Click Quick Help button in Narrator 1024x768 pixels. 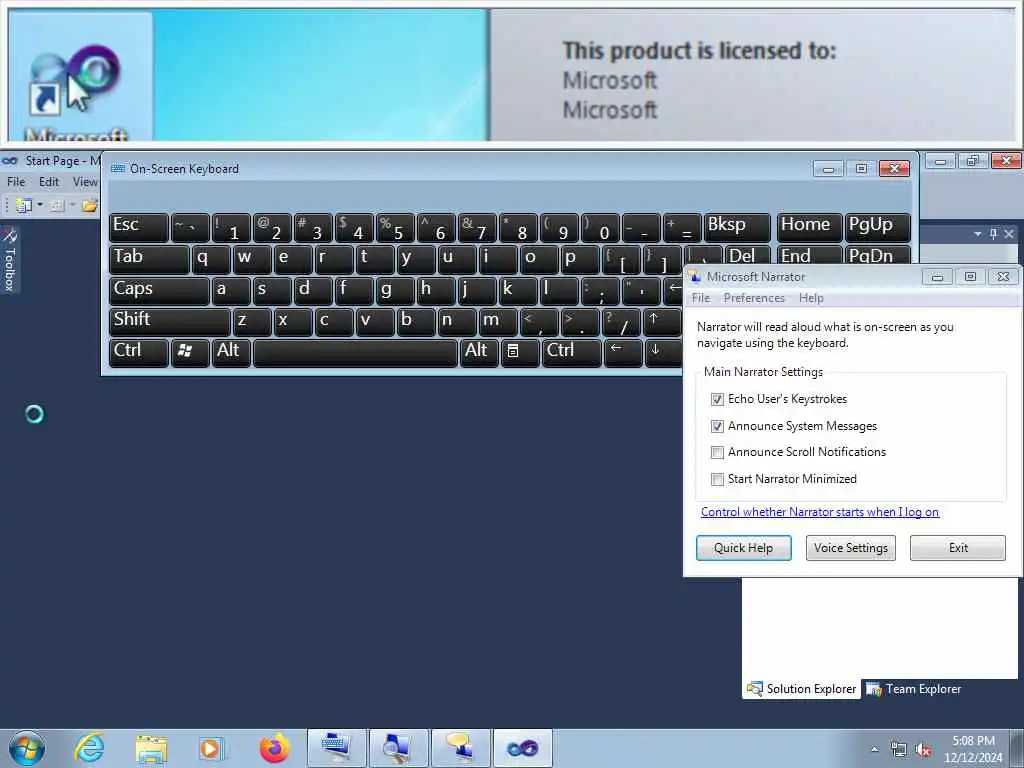click(743, 548)
